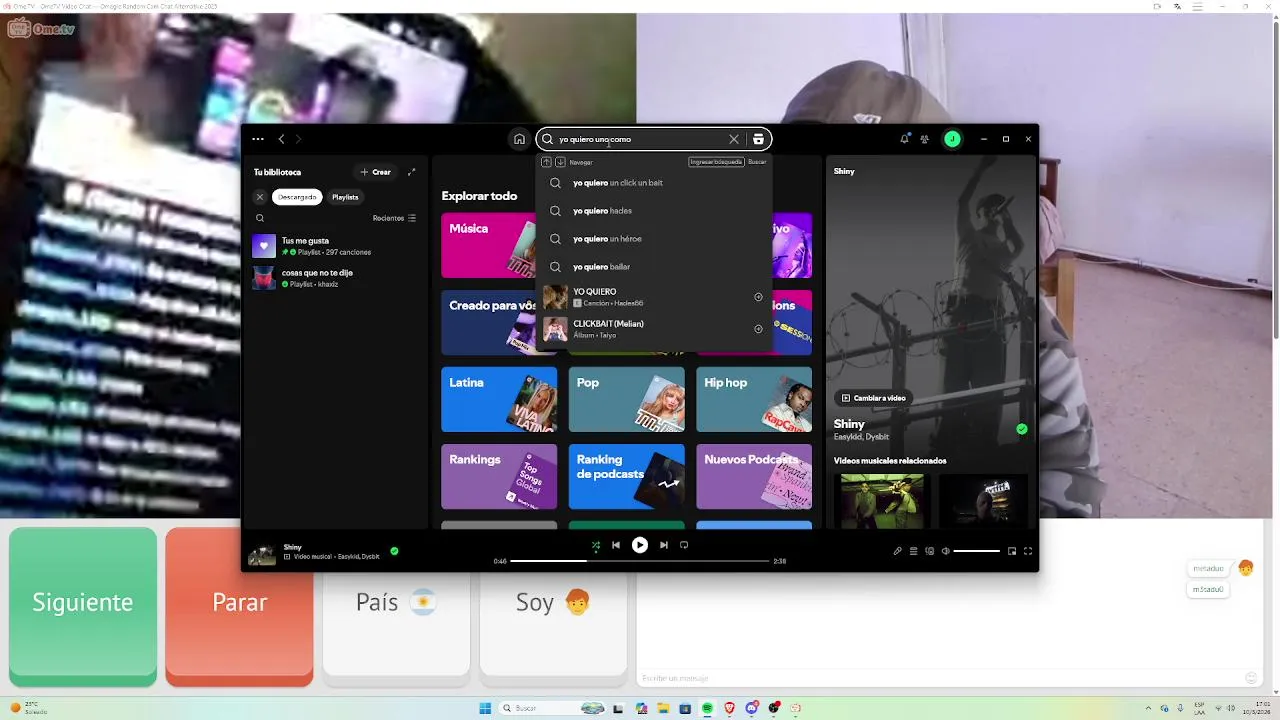The height and width of the screenshot is (720, 1280).
Task: Open the Browse icon beside the search field
Action: (758, 139)
